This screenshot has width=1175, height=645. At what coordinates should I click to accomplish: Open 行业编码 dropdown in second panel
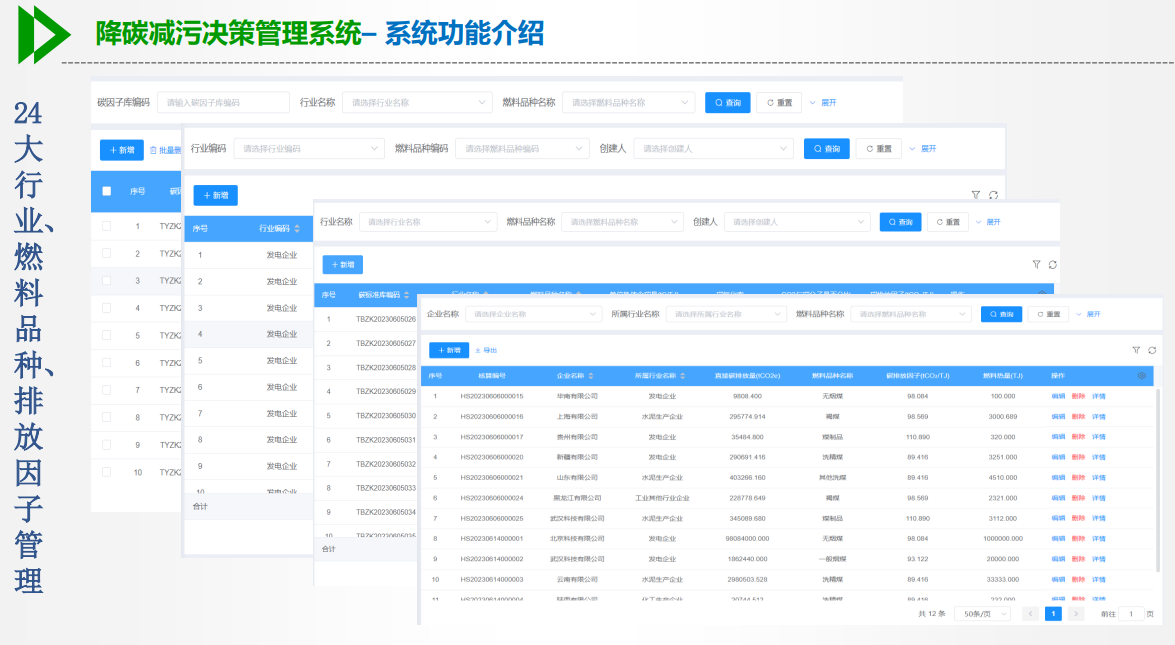click(x=309, y=148)
